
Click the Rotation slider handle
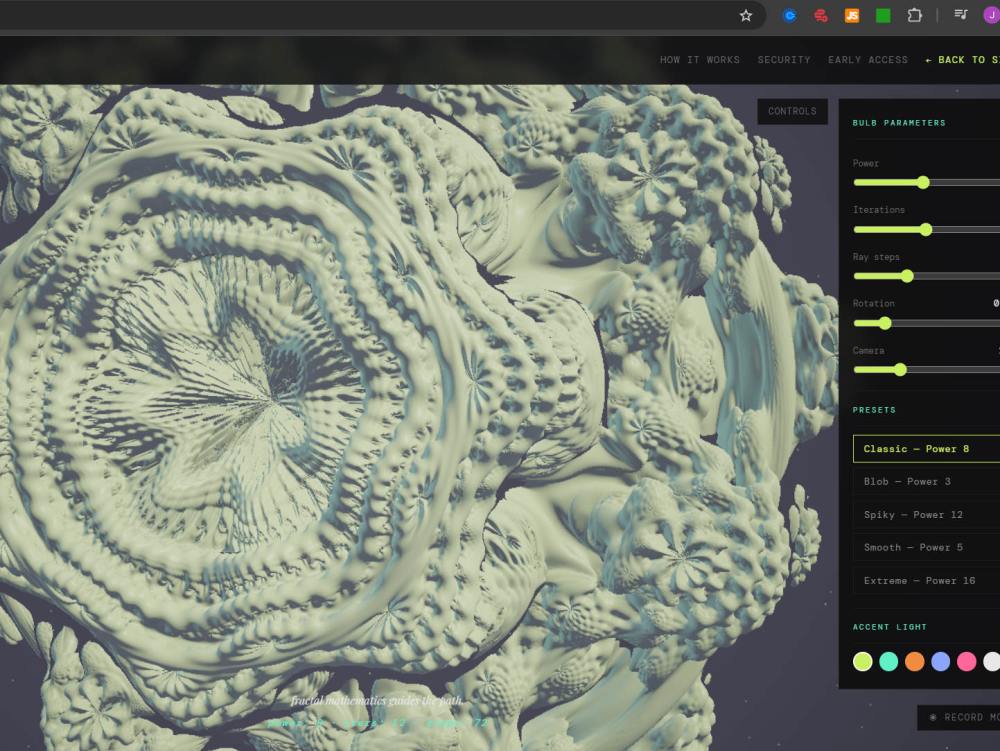point(885,323)
